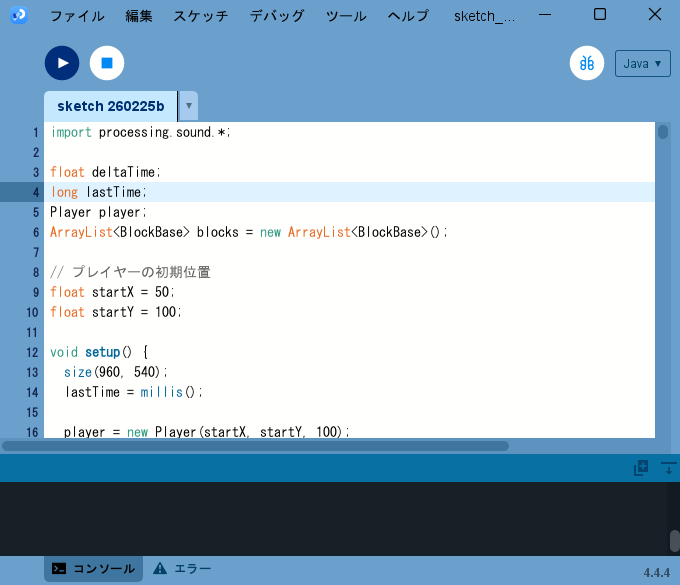Click the Processing logo in title bar
This screenshot has height=585, width=680.
pyautogui.click(x=19, y=15)
